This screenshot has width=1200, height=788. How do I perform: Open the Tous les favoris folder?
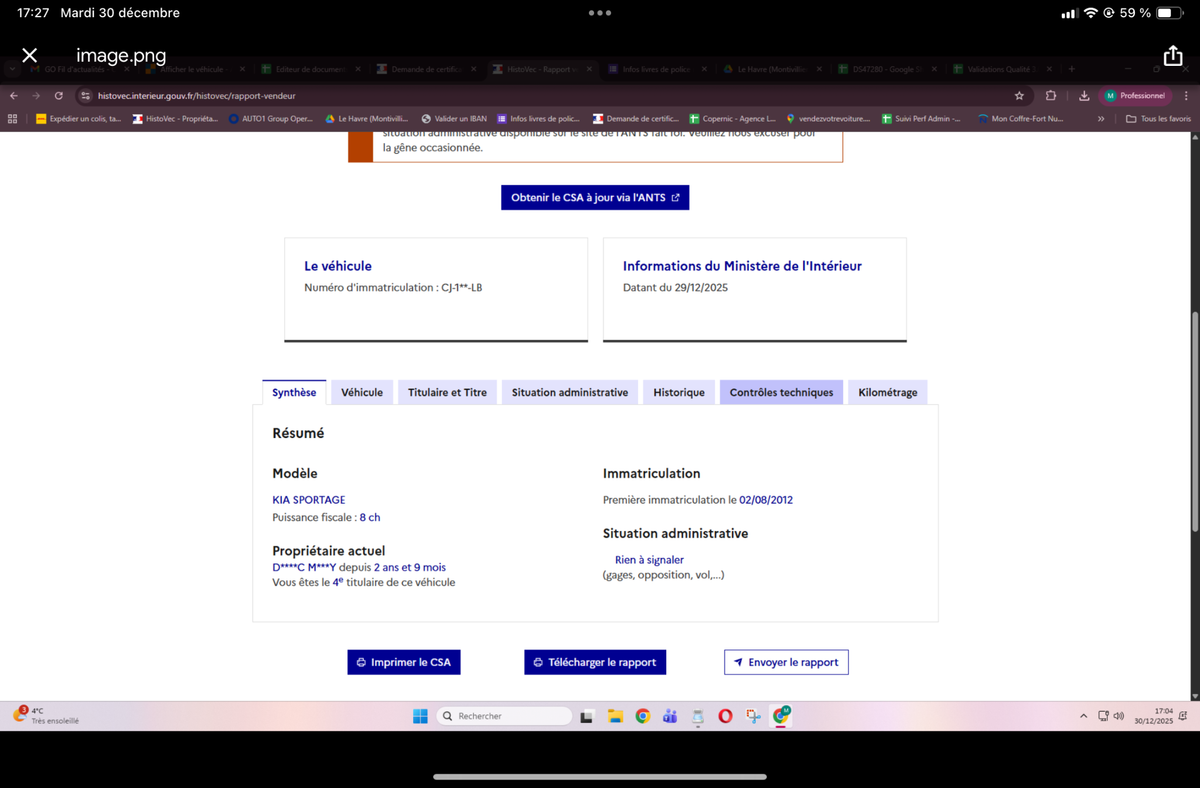1158,119
